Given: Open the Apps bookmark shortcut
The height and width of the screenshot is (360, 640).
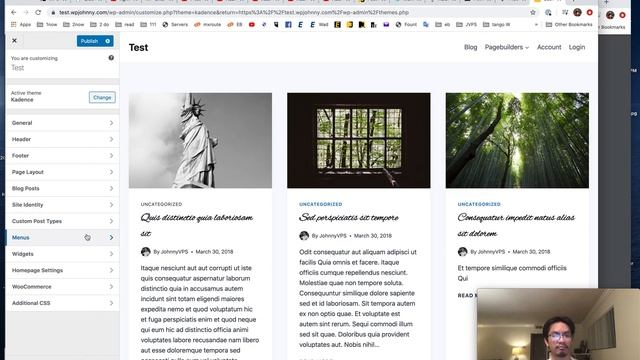Looking at the screenshot, I should click(x=21, y=24).
